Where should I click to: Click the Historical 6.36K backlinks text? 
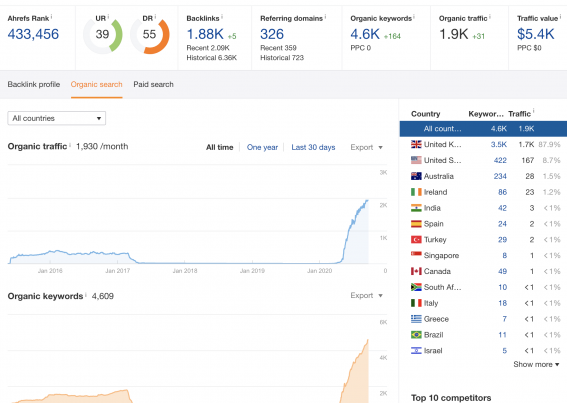coord(212,58)
